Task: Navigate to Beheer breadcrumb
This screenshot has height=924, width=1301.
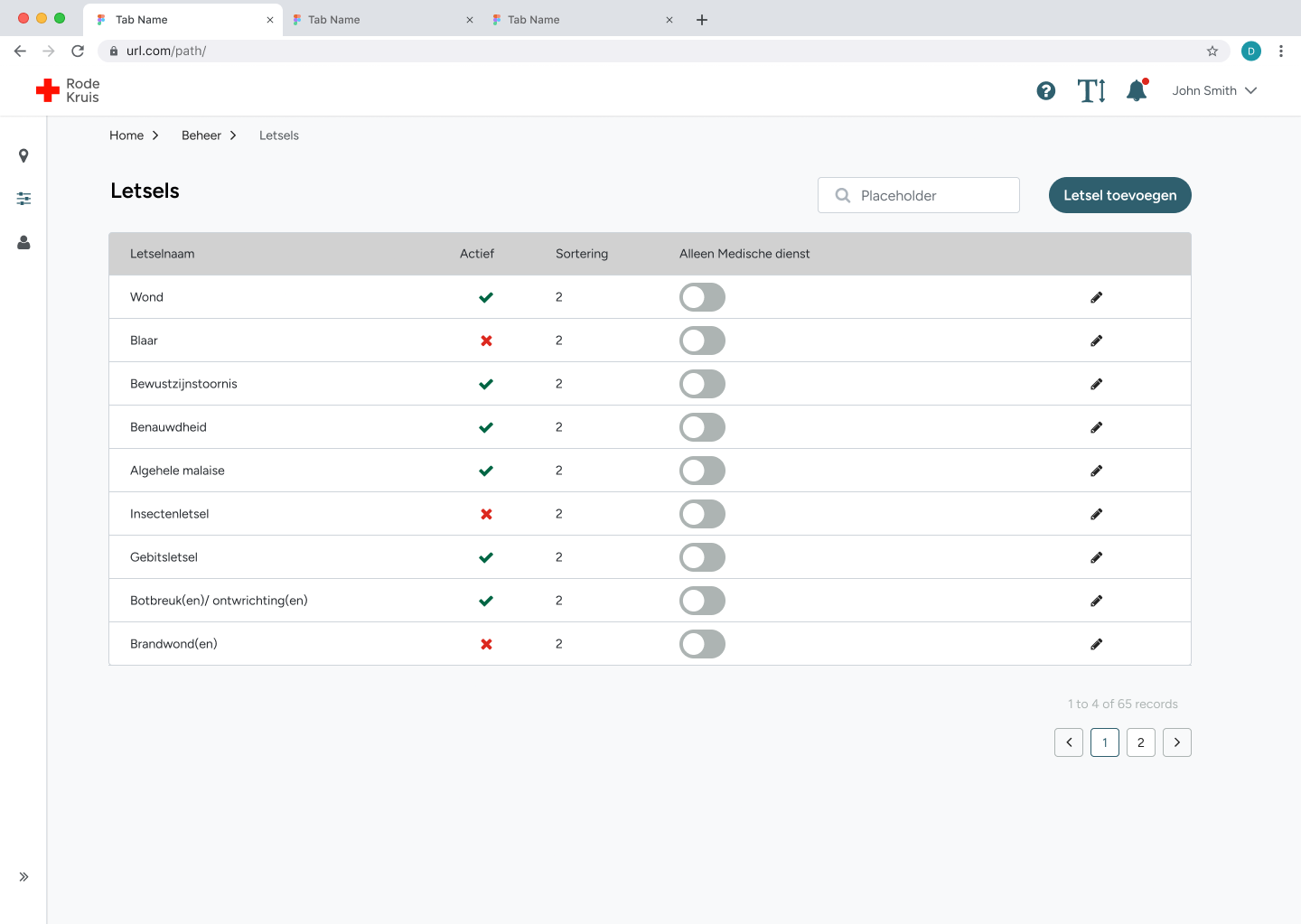Action: pos(201,135)
